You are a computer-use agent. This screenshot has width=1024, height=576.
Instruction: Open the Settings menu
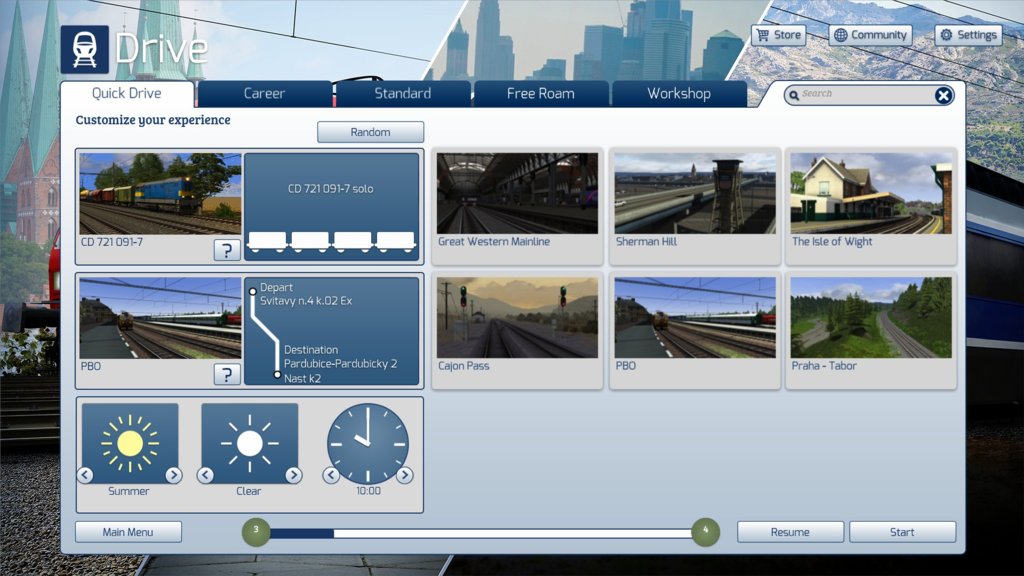[x=967, y=35]
